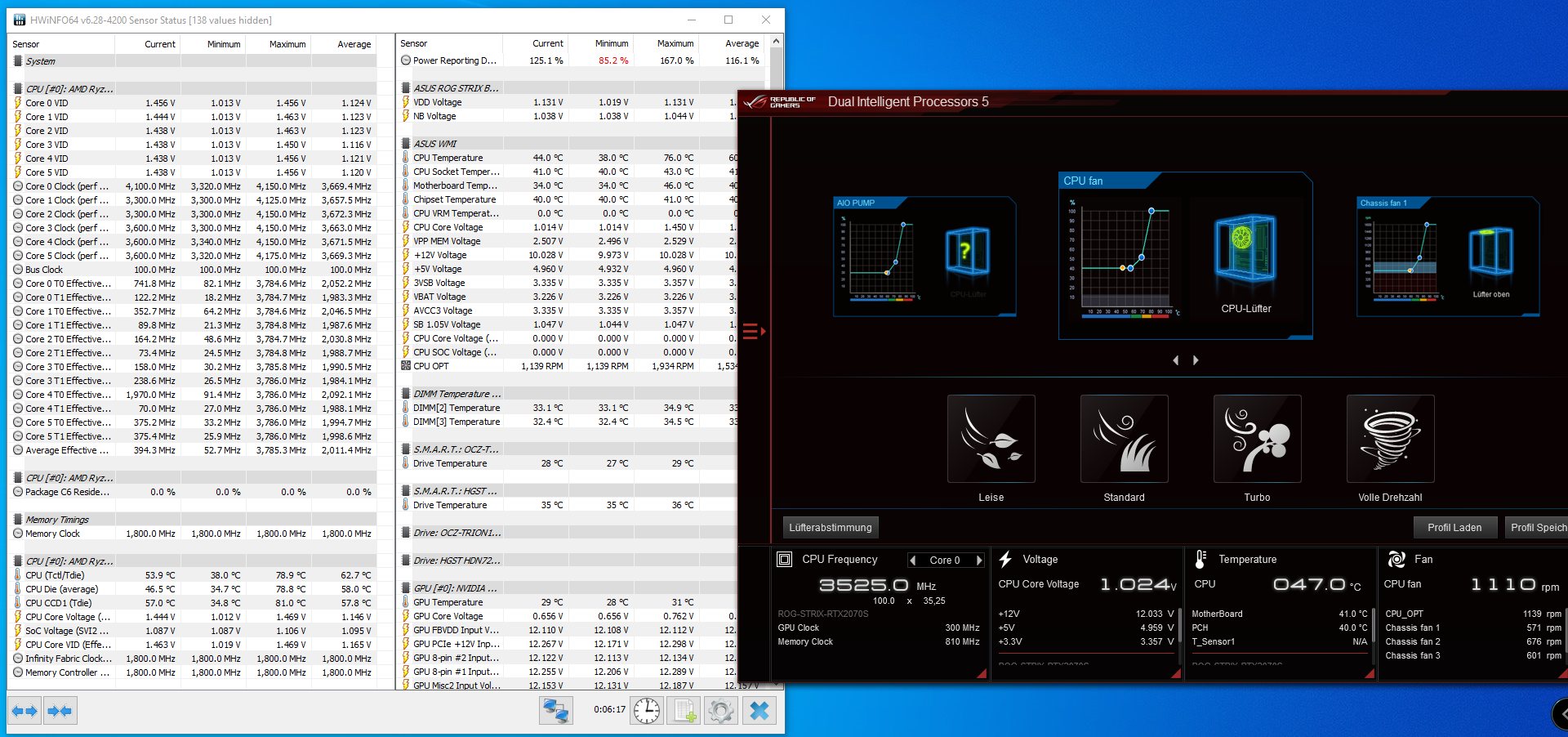Show previous fan with the left arrow
The height and width of the screenshot is (737, 1568).
[1176, 360]
